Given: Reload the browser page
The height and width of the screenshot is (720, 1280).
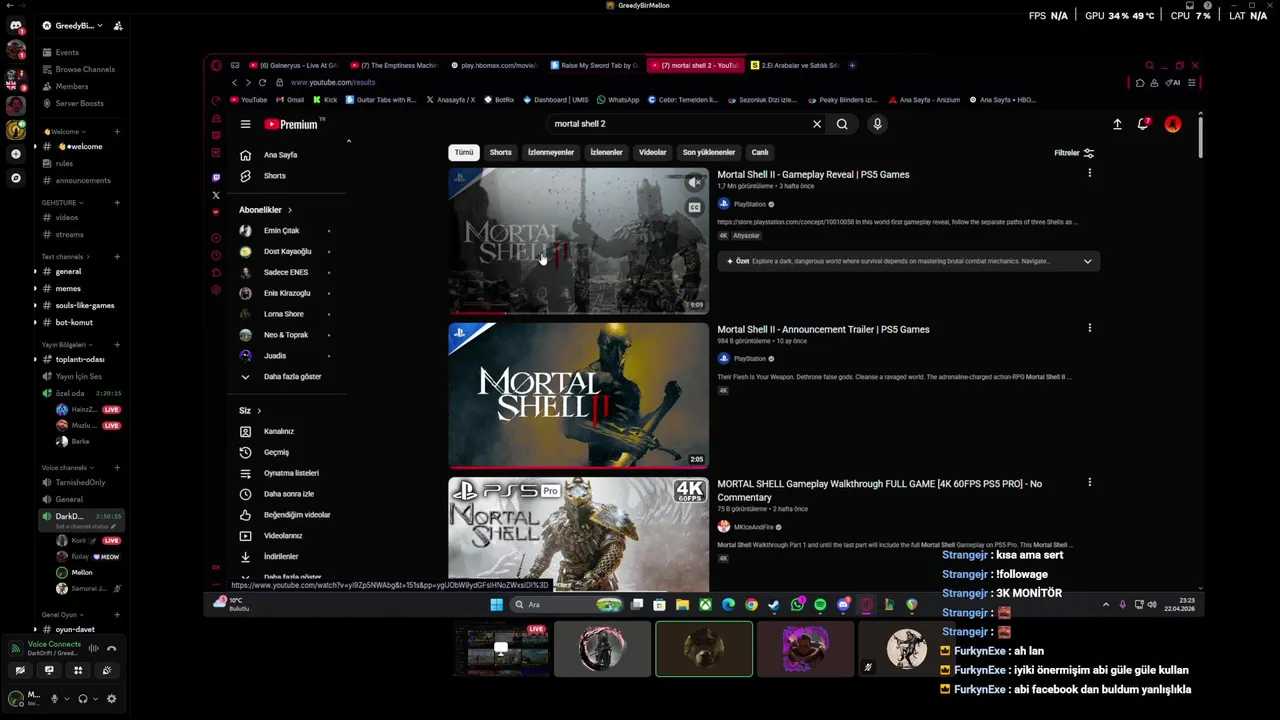Looking at the screenshot, I should pos(262,82).
